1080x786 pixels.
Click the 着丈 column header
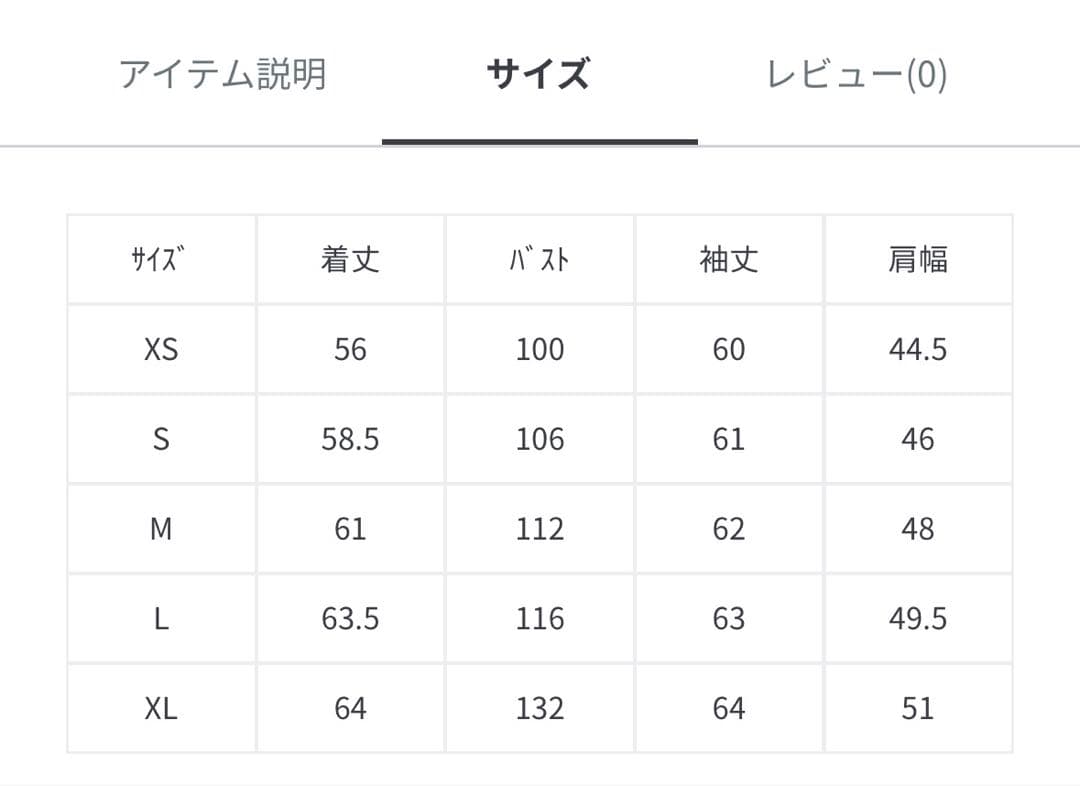click(x=349, y=259)
